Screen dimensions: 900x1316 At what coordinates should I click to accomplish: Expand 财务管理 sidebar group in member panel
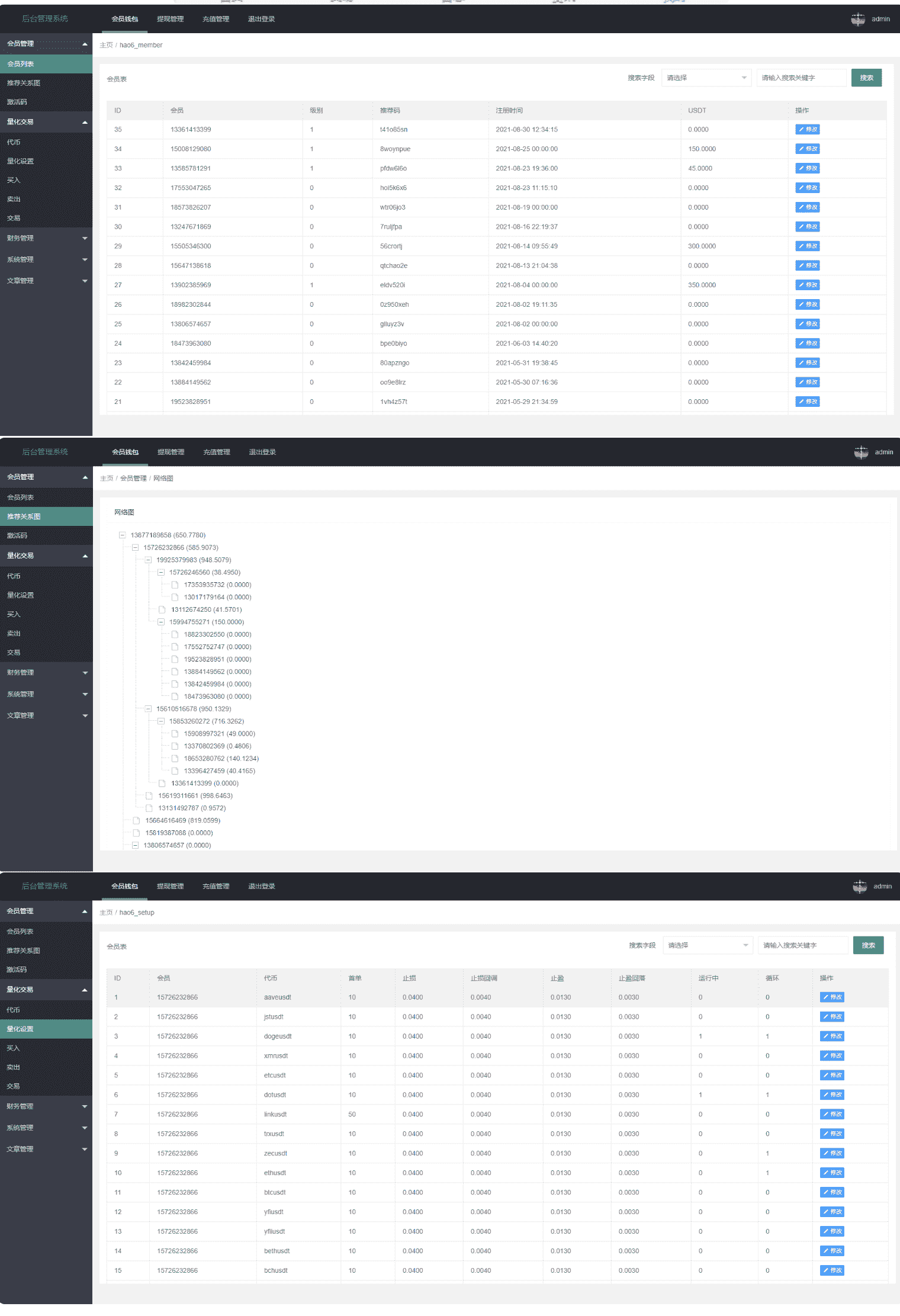click(46, 238)
